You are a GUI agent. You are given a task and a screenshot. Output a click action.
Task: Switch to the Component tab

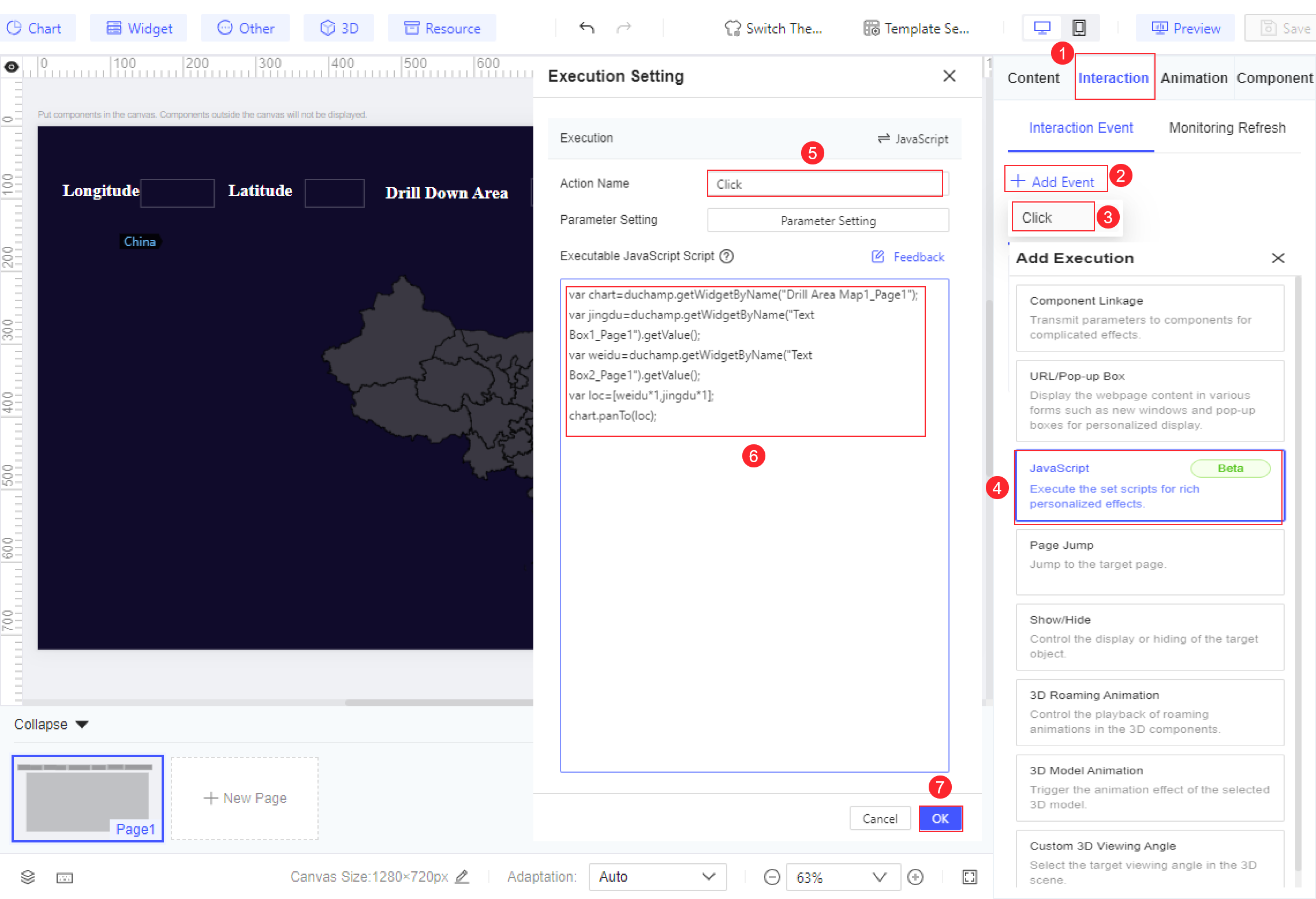(x=1275, y=78)
